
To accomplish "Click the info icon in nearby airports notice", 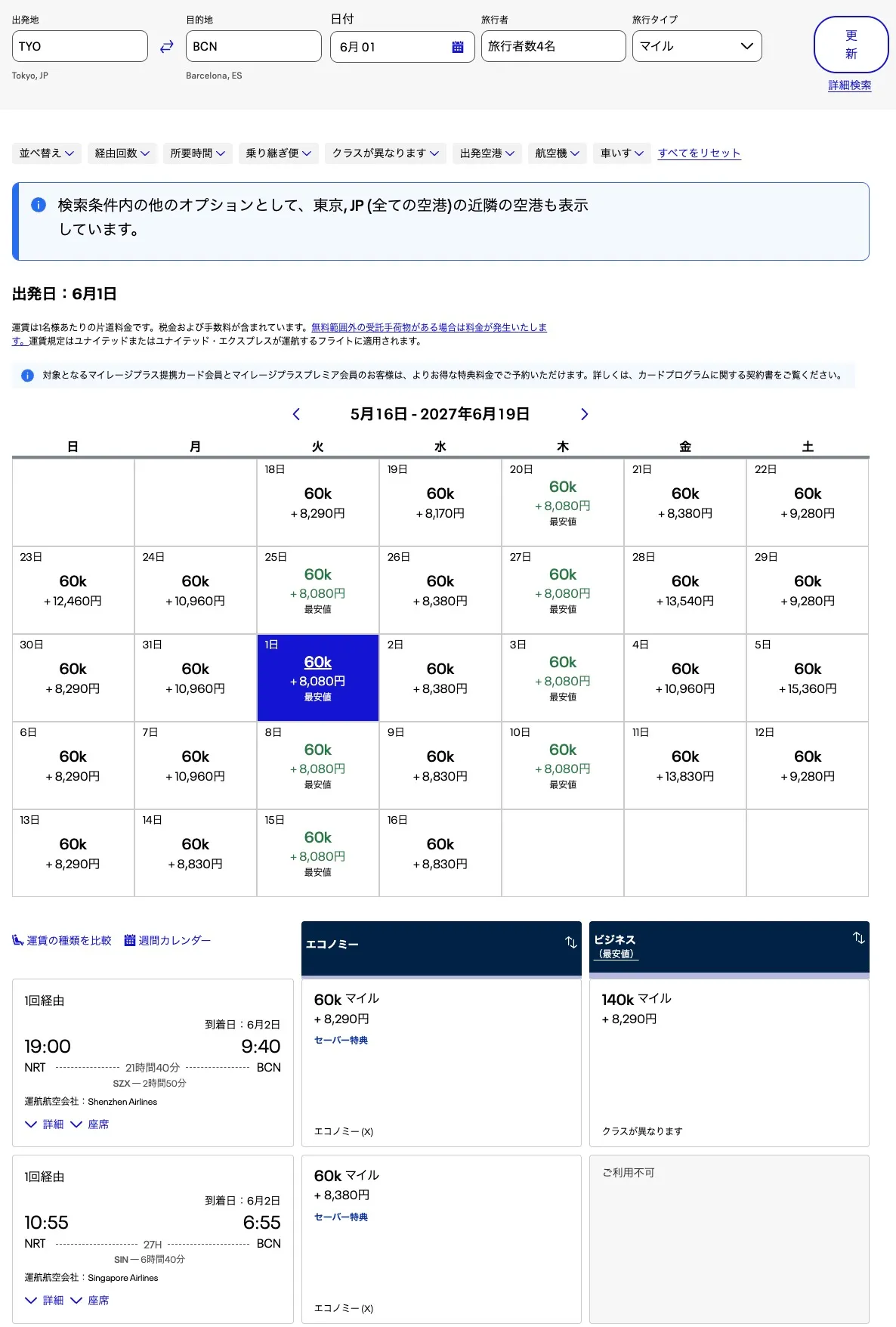I will click(x=39, y=205).
